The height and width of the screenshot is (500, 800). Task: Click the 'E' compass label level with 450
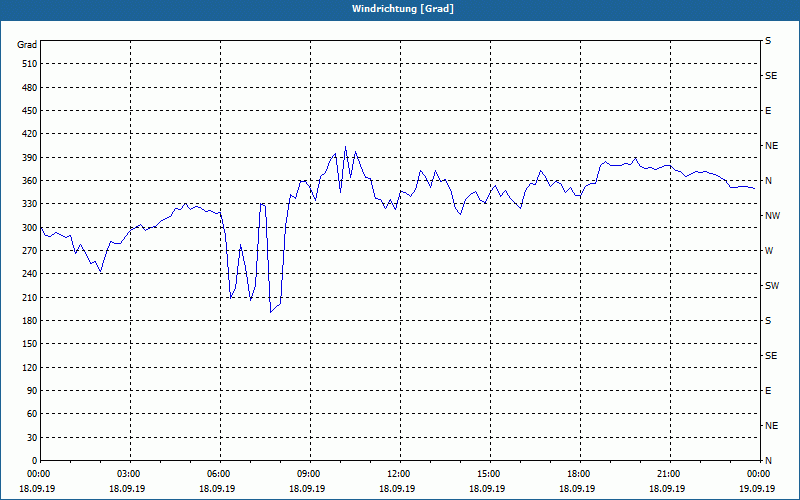pos(768,111)
